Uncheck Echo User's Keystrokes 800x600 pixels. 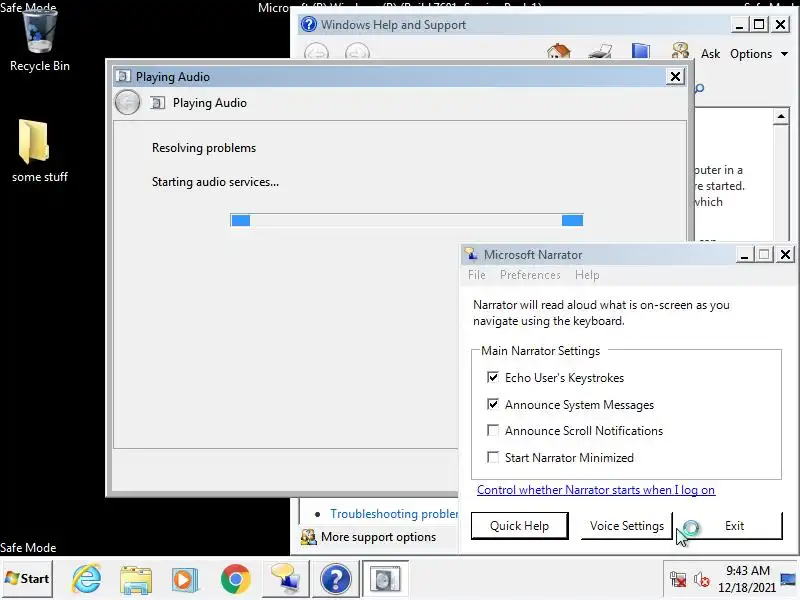[x=493, y=377]
